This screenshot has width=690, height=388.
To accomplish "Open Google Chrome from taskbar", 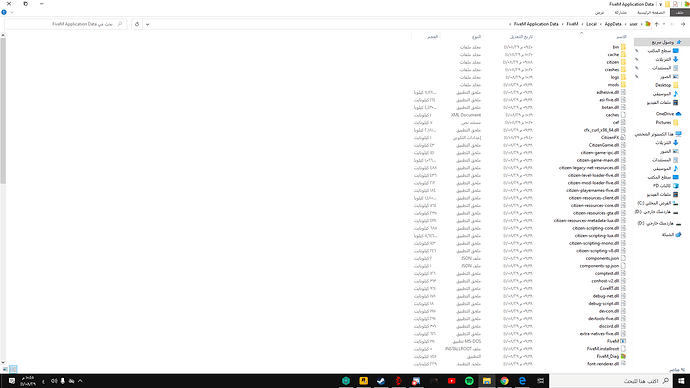I will tap(504, 381).
